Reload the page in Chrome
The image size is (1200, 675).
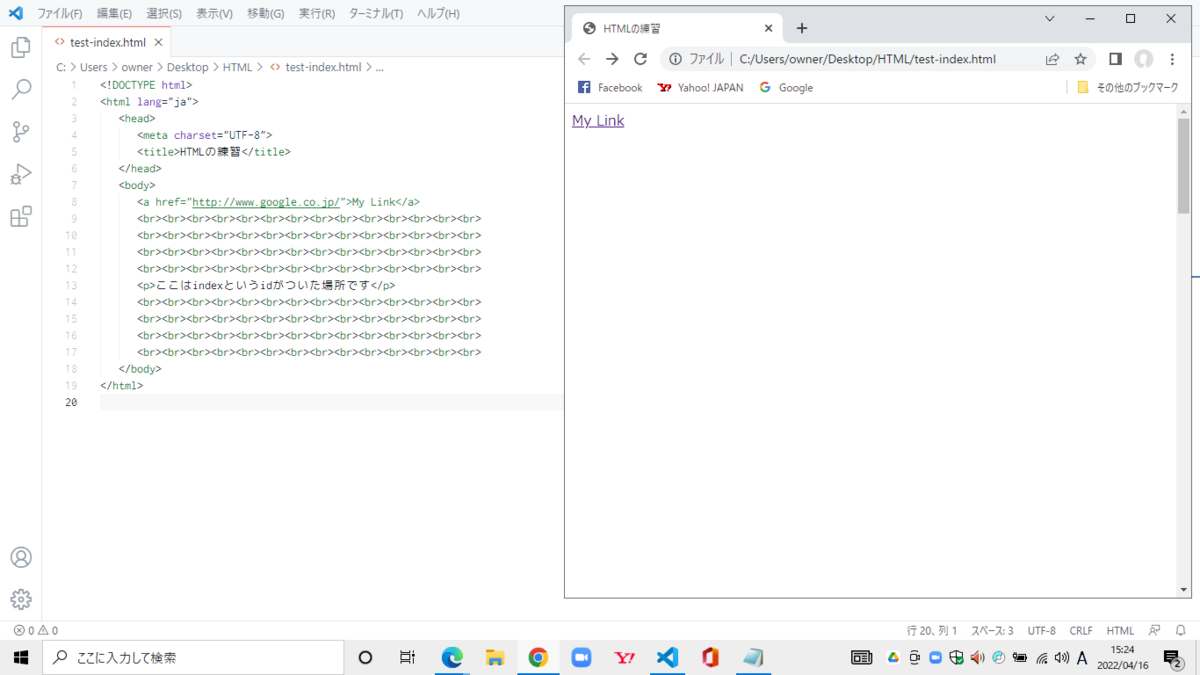[x=641, y=59]
